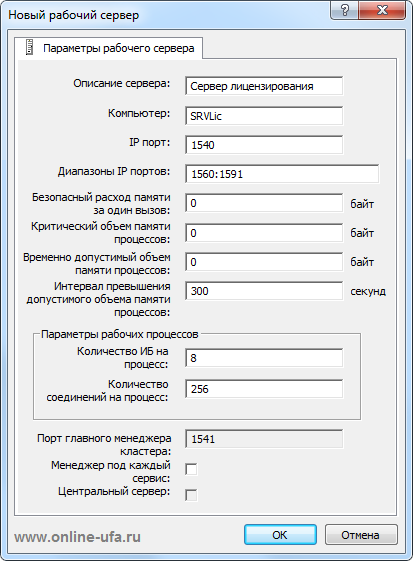This screenshot has height=561, width=413.
Task: Select Критический объем памяти процессов field
Action: click(264, 233)
